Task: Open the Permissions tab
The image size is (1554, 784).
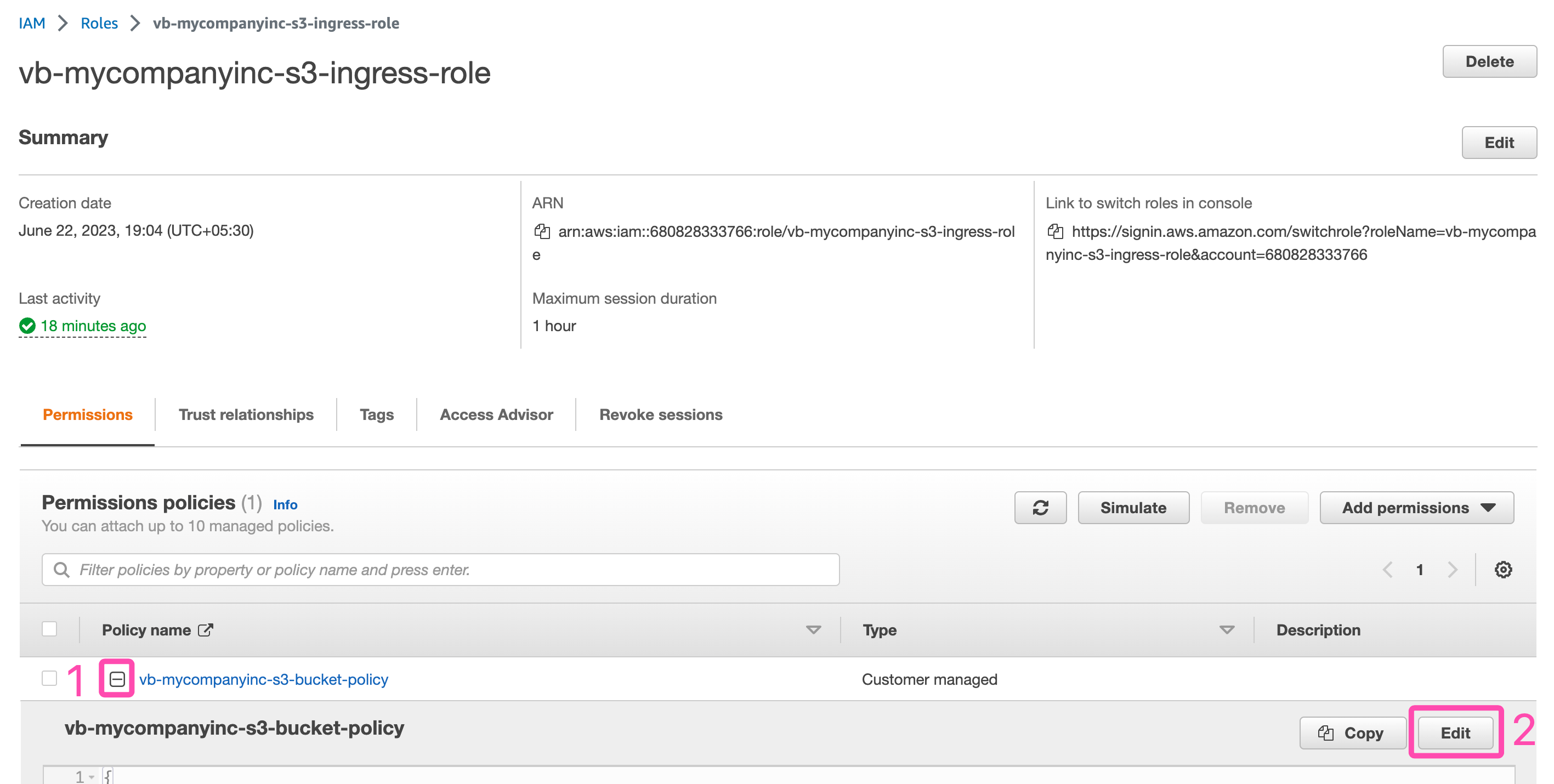Action: 88,414
